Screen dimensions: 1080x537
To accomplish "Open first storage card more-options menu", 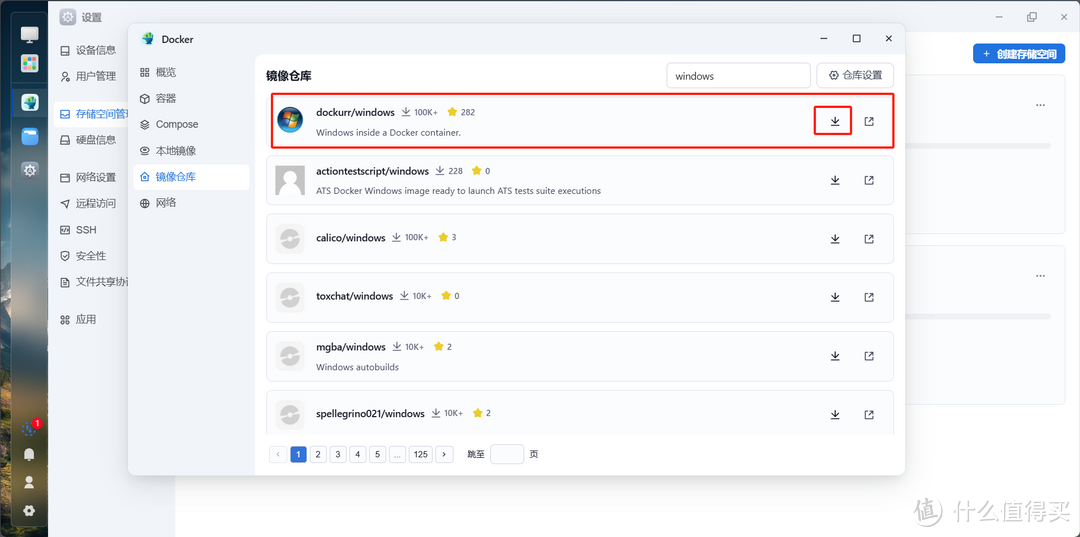I will tap(1040, 105).
